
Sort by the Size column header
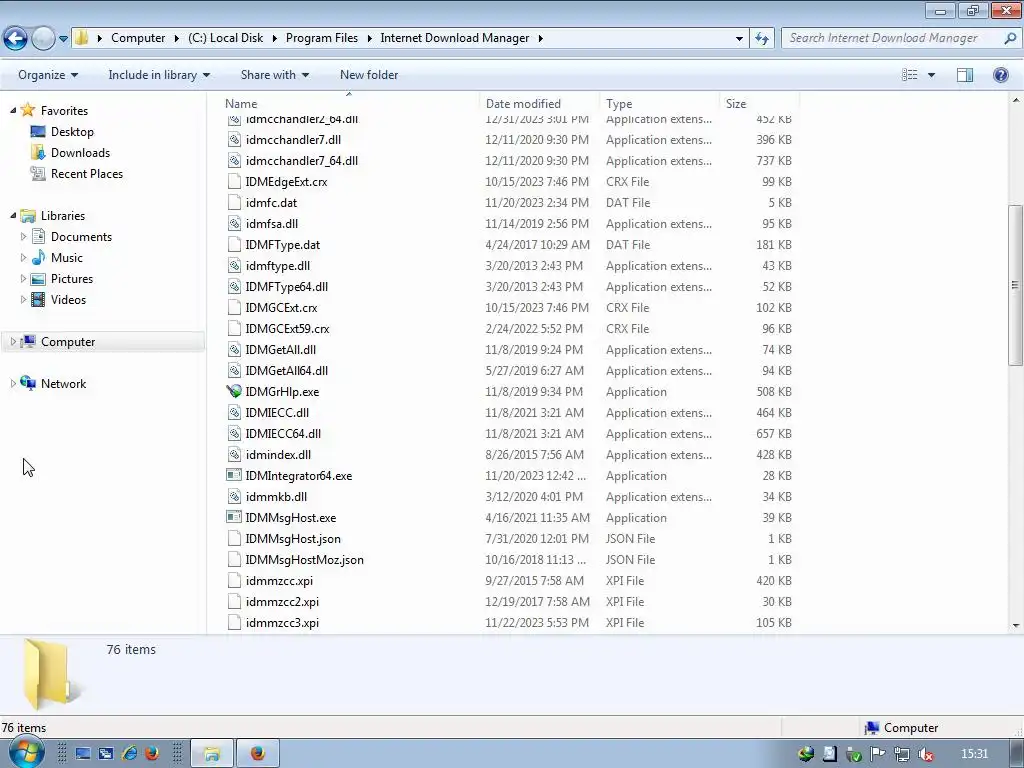click(760, 103)
